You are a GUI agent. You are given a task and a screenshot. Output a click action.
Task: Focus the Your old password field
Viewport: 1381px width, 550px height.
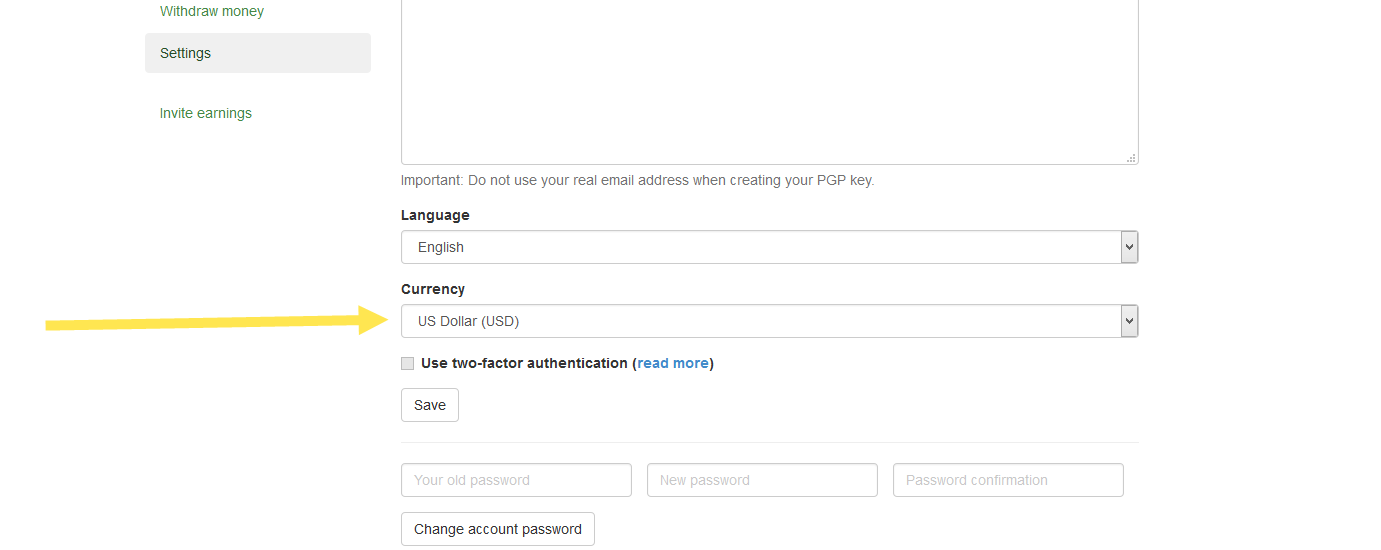516,480
